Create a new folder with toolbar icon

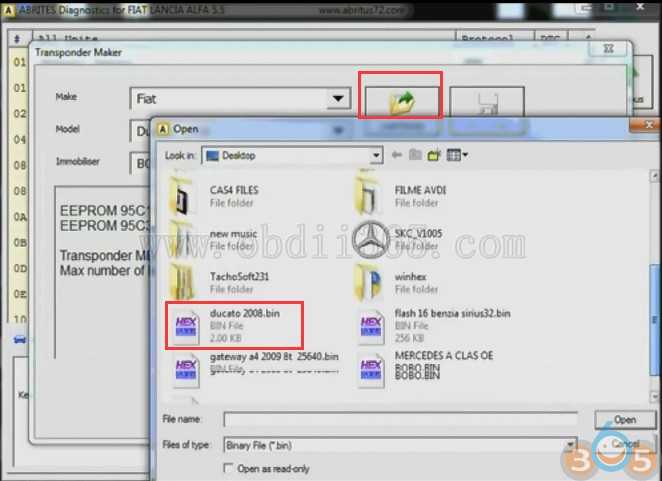[x=434, y=155]
